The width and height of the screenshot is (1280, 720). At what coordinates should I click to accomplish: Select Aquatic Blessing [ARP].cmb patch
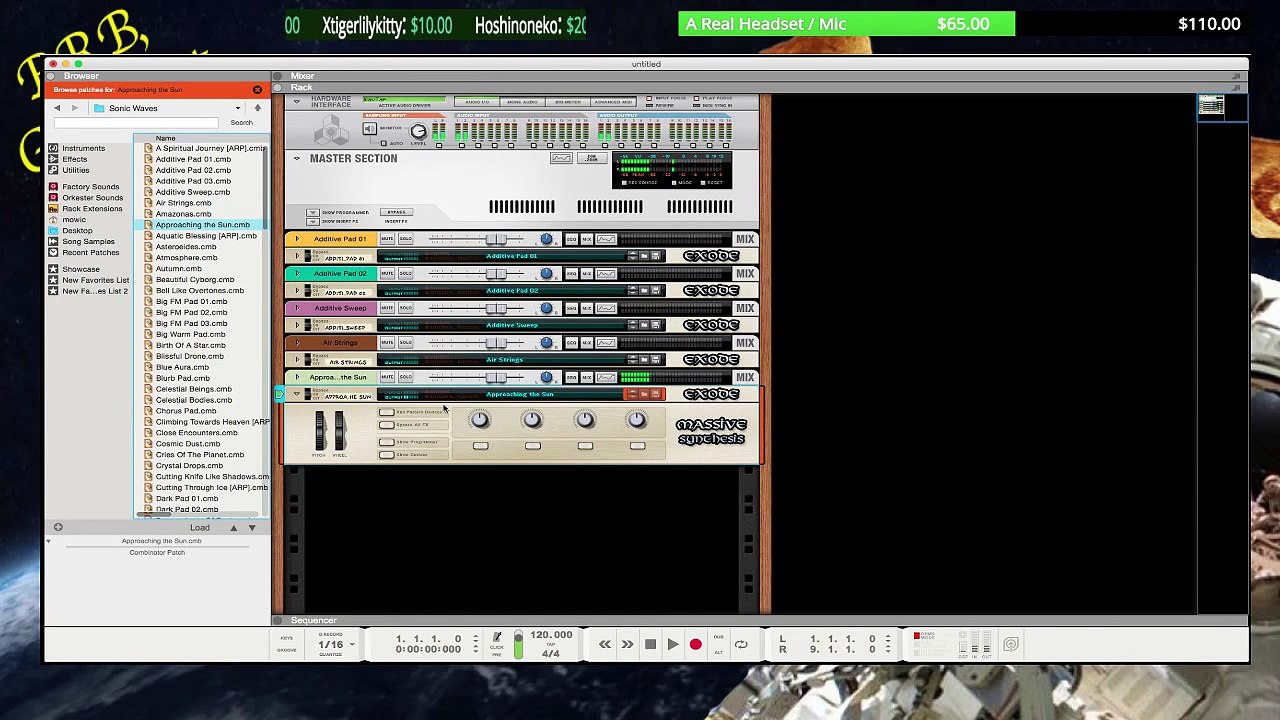(206, 236)
